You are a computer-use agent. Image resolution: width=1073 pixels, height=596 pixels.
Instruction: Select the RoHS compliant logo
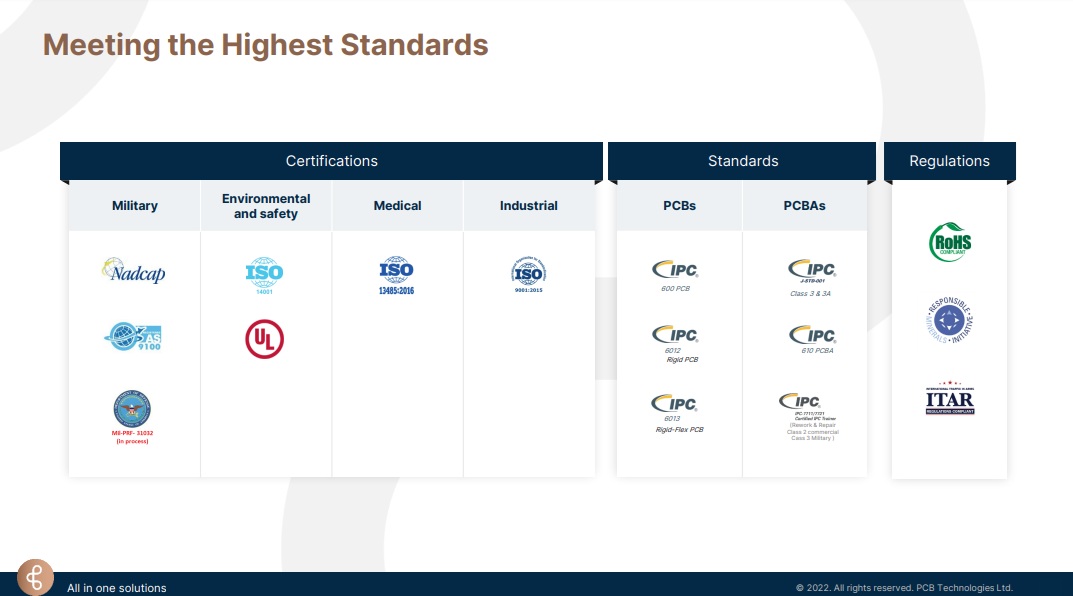(949, 244)
